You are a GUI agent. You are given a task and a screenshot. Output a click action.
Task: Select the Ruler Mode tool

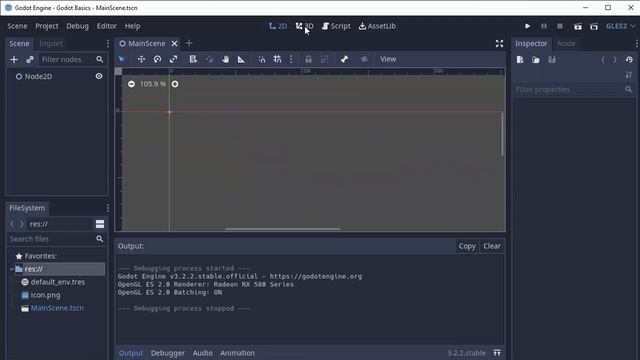point(241,59)
